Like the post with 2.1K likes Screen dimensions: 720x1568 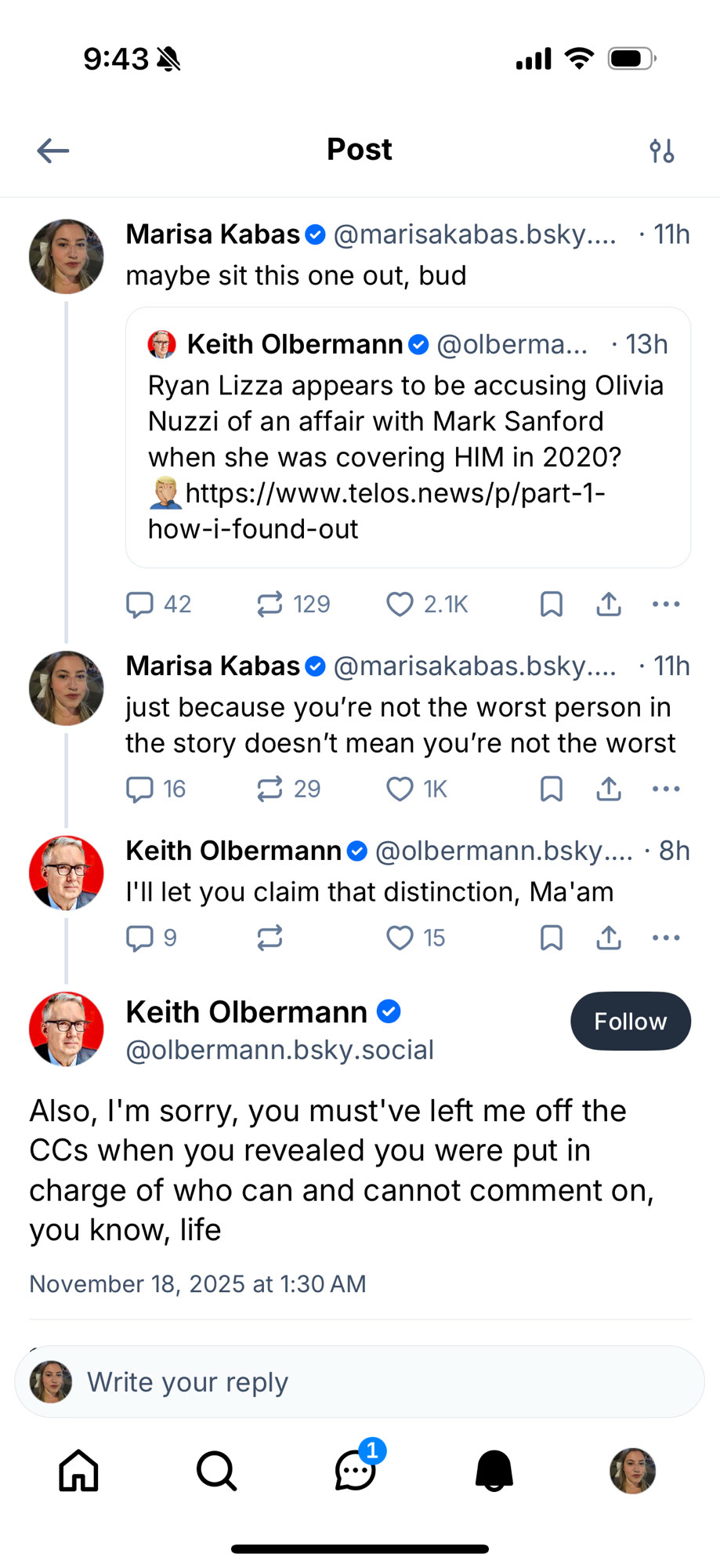click(400, 604)
